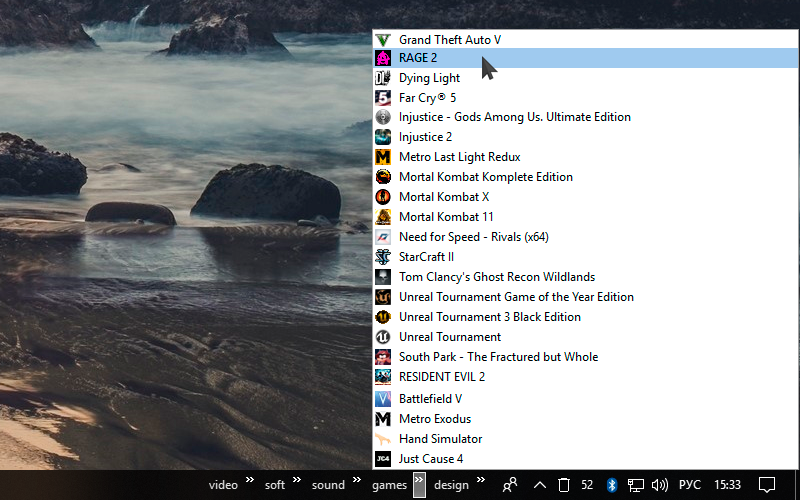Click the Ghost Recon Wildlands skull icon
Screen dimensions: 800x500
383,277
